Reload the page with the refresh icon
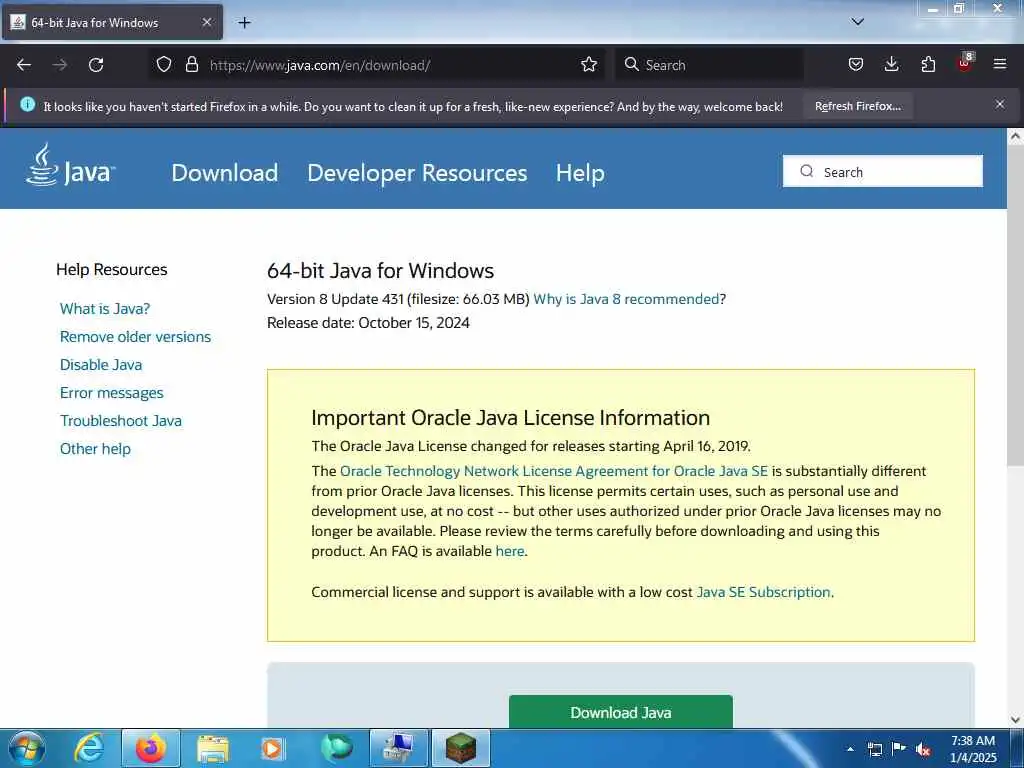This screenshot has height=768, width=1024. tap(96, 65)
